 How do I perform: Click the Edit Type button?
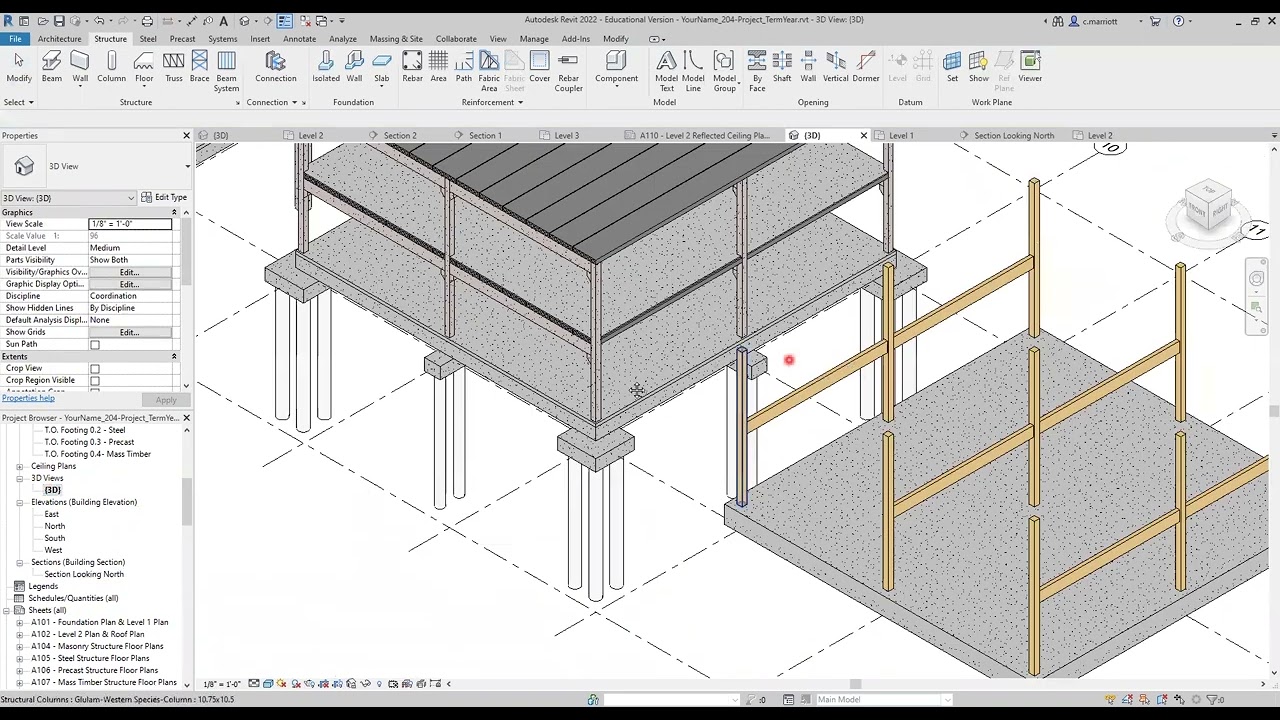tap(164, 198)
